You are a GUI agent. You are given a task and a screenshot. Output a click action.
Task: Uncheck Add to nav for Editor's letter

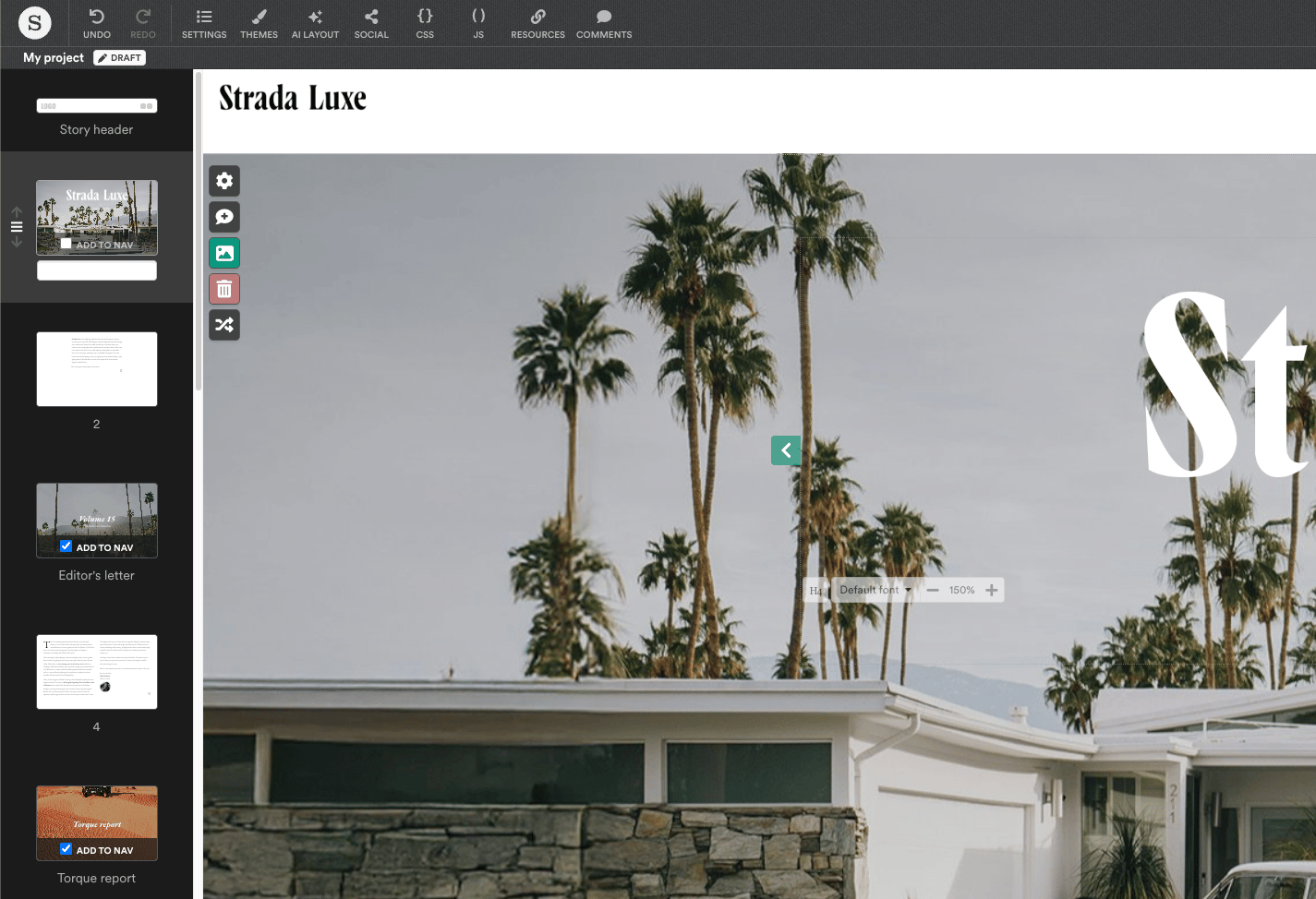[65, 545]
